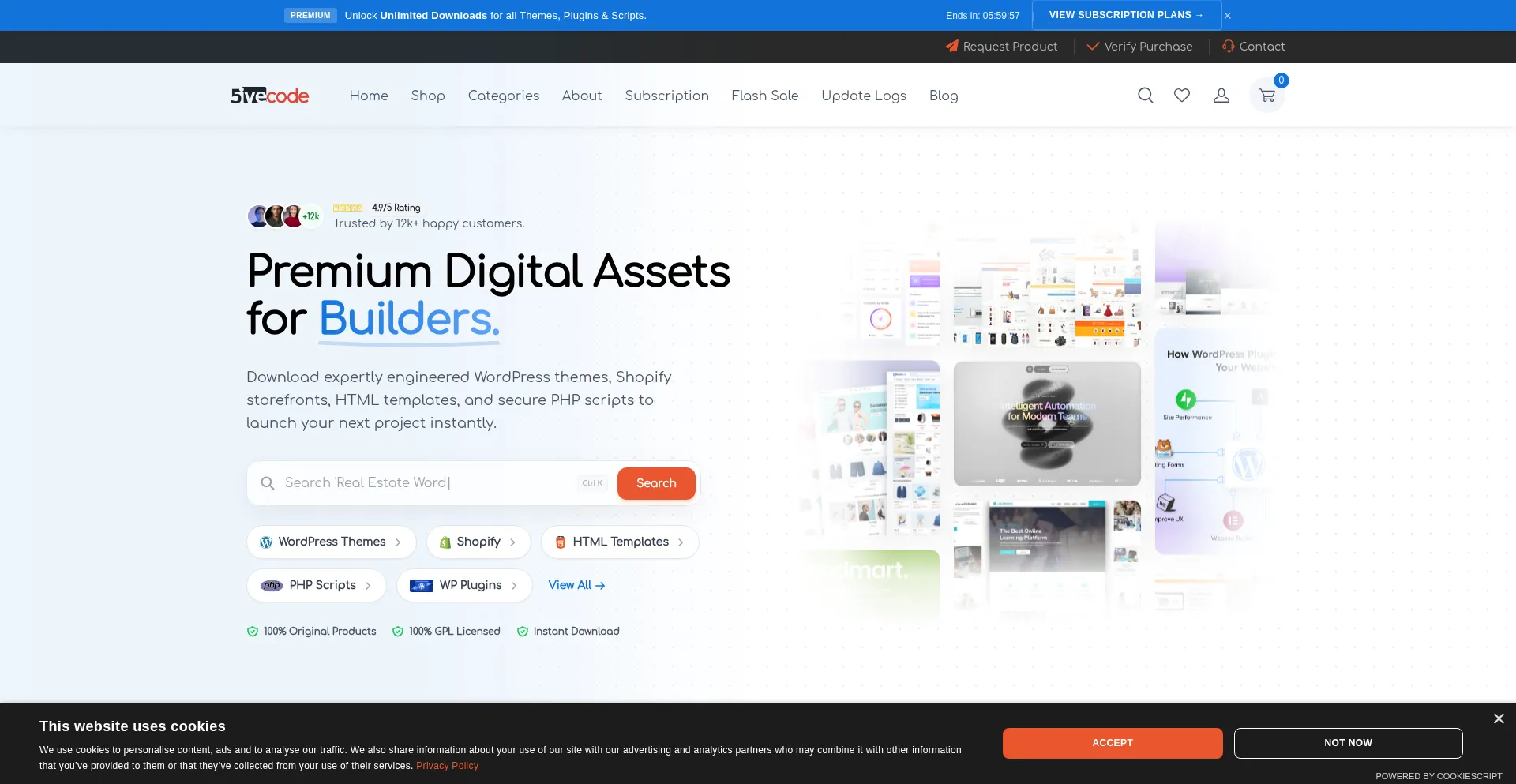Click the HTML5 icon in HTML Templates
Image resolution: width=1516 pixels, height=784 pixels.
coord(561,542)
